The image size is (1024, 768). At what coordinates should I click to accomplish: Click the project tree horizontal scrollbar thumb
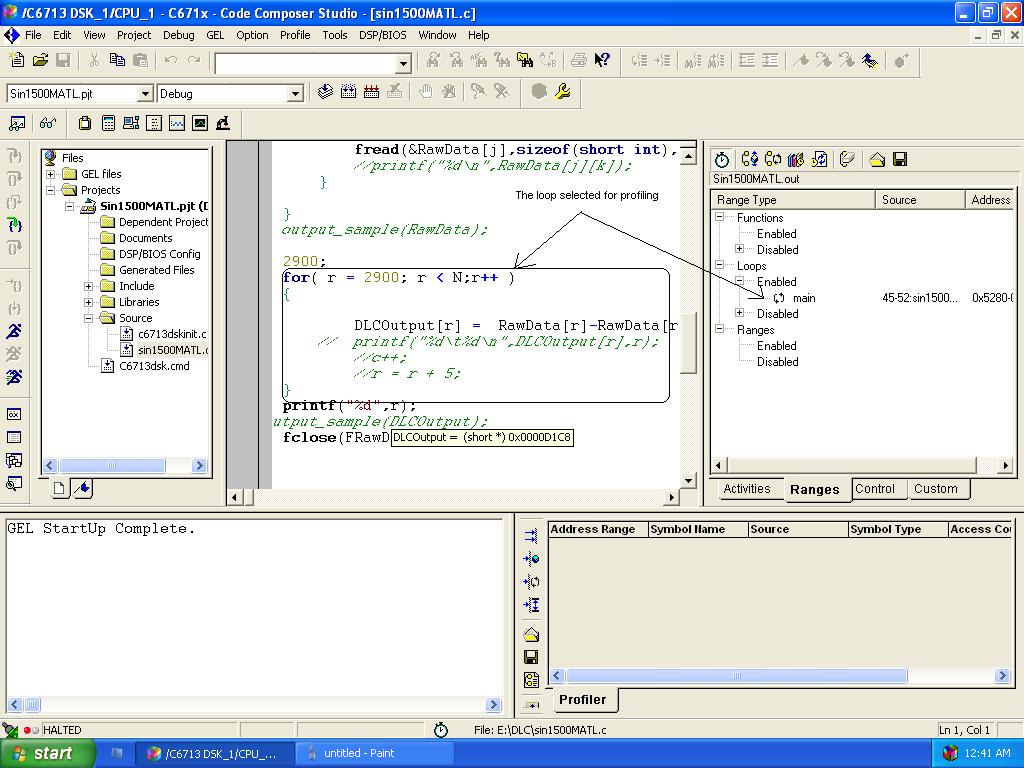[x=112, y=466]
